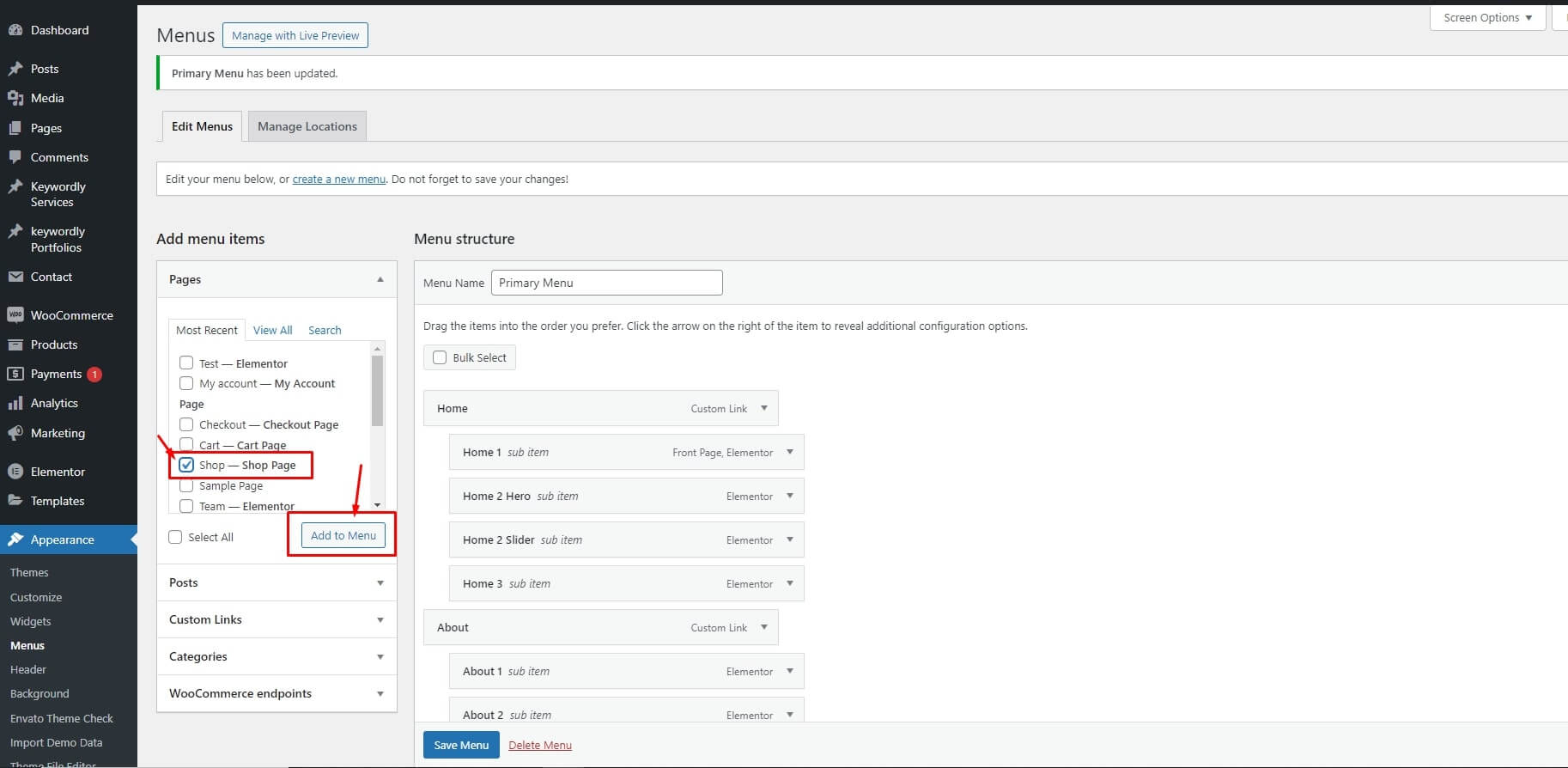Click the Dashboard gauge icon
Image resolution: width=1568 pixels, height=768 pixels.
point(15,30)
